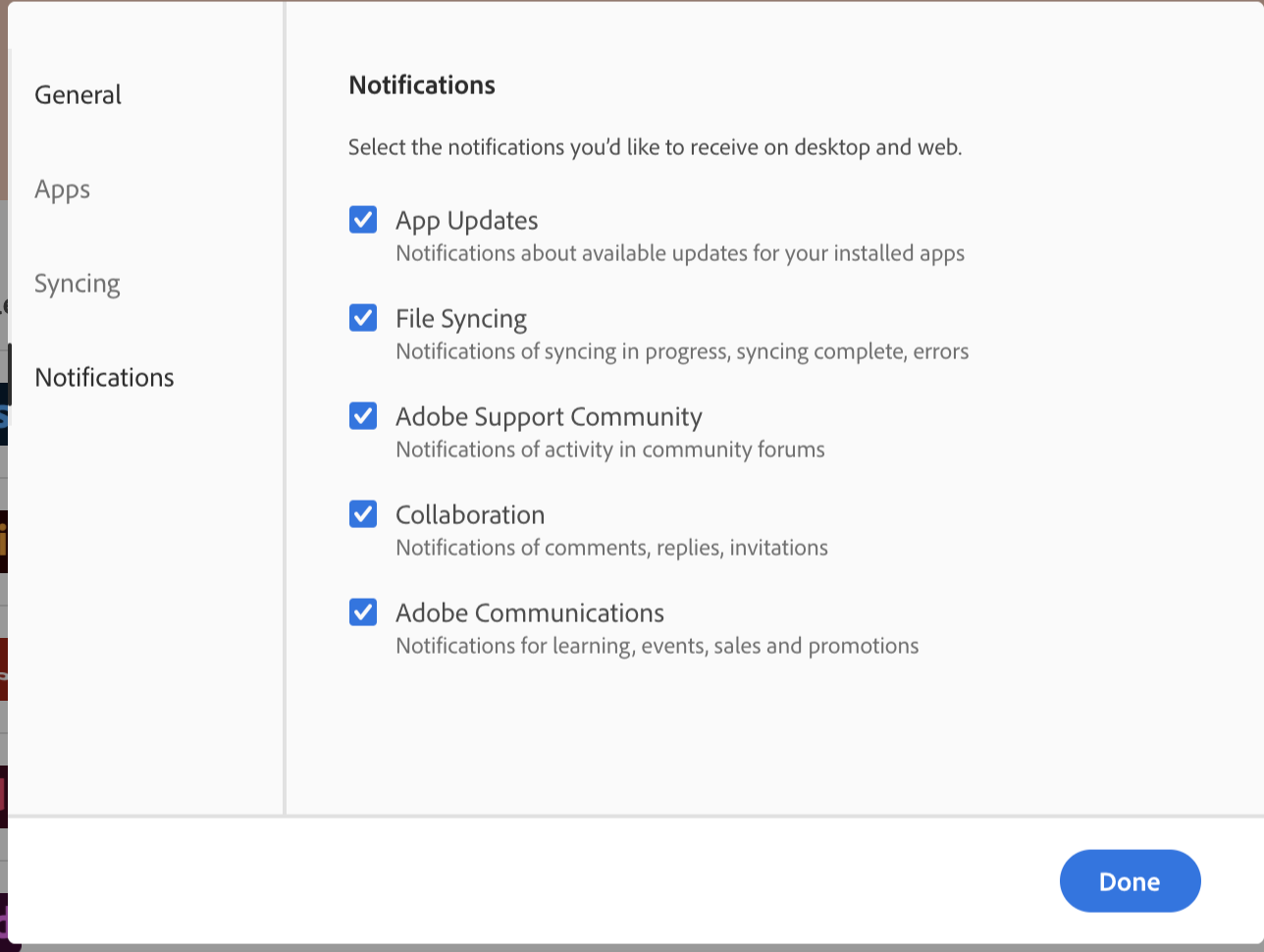Disable Collaboration notifications
Viewport: 1264px width, 952px height.
[362, 514]
